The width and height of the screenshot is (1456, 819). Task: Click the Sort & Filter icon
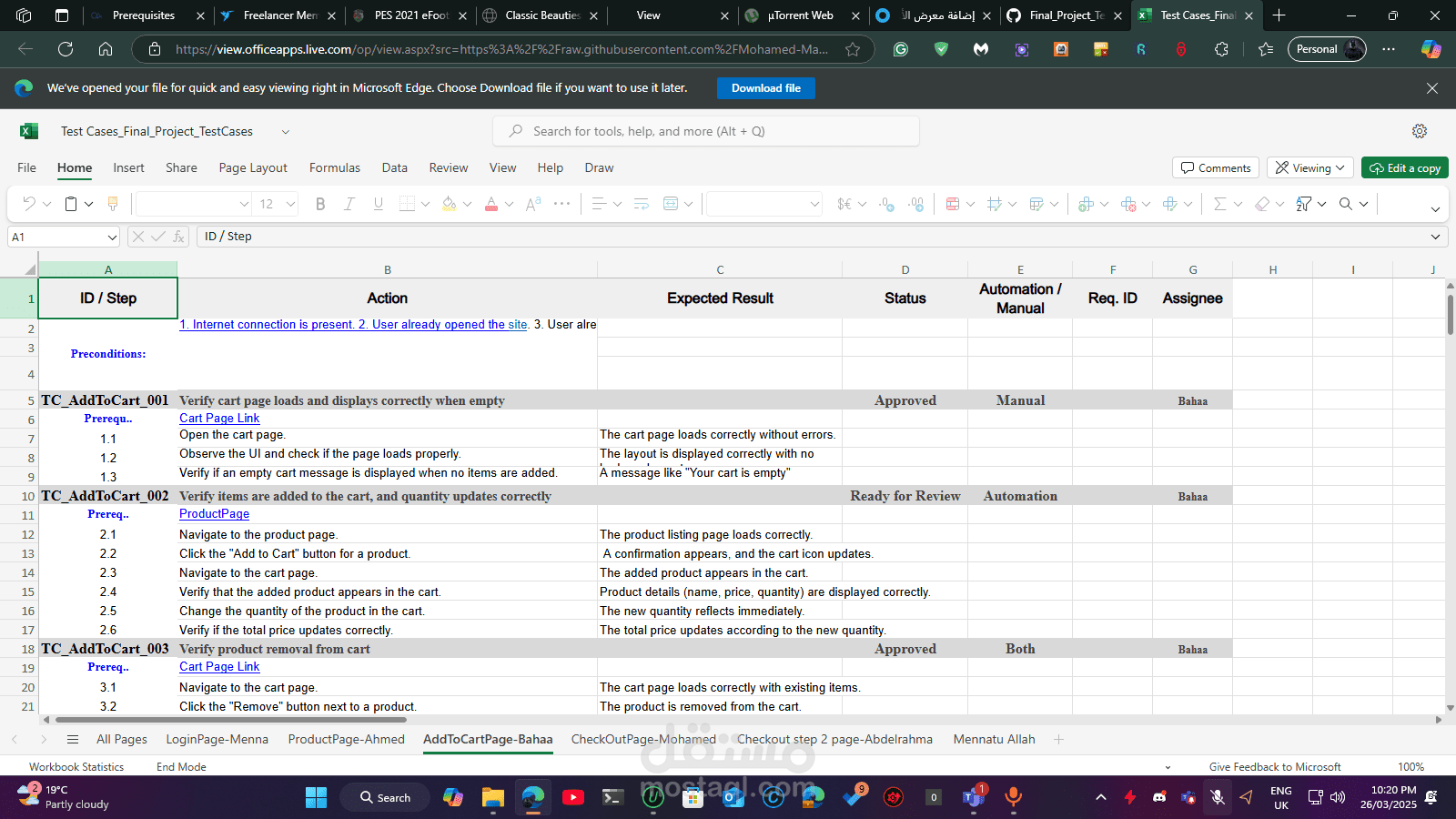click(x=1304, y=204)
